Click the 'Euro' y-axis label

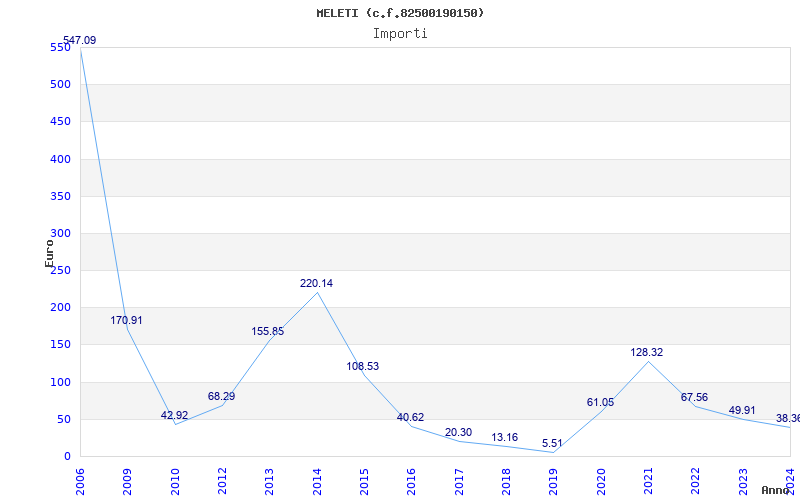[49, 254]
